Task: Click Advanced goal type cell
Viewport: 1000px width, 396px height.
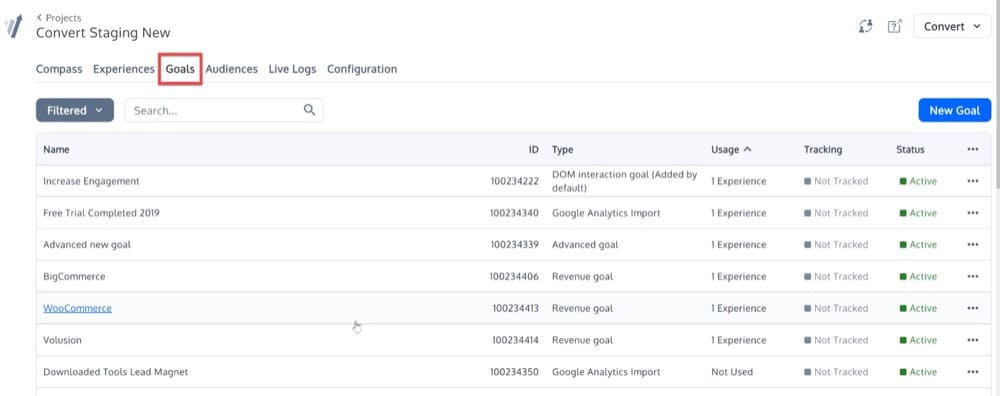Action: tap(585, 245)
